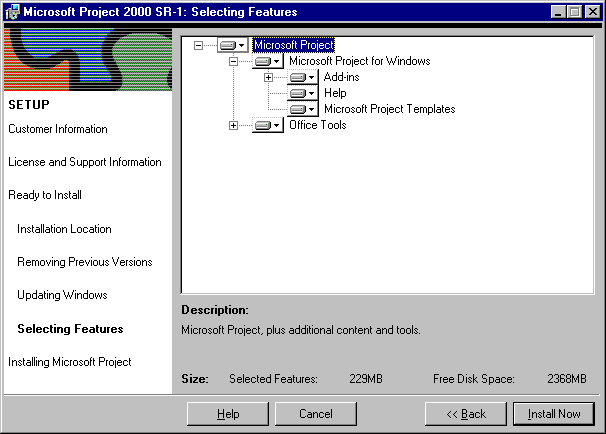Click the Help button at bottom

(x=228, y=414)
